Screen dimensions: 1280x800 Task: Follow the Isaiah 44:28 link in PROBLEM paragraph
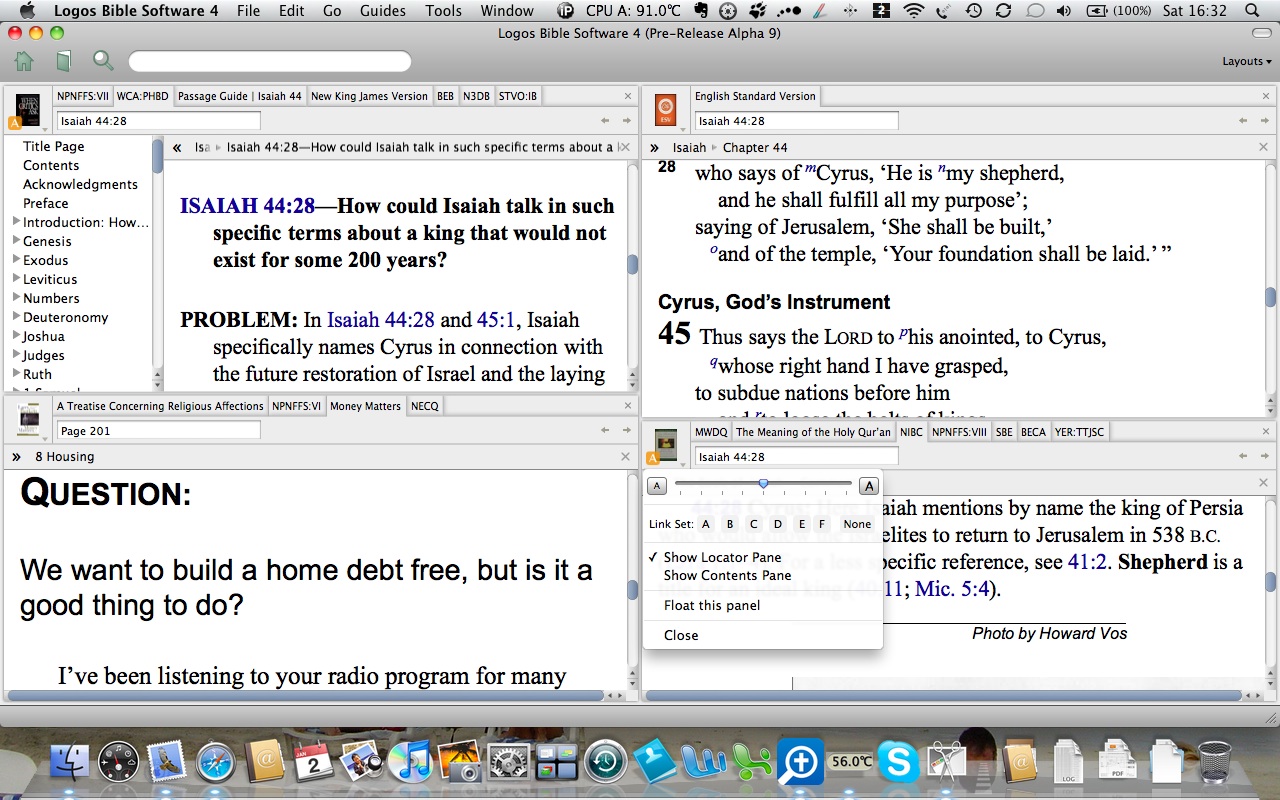[381, 320]
